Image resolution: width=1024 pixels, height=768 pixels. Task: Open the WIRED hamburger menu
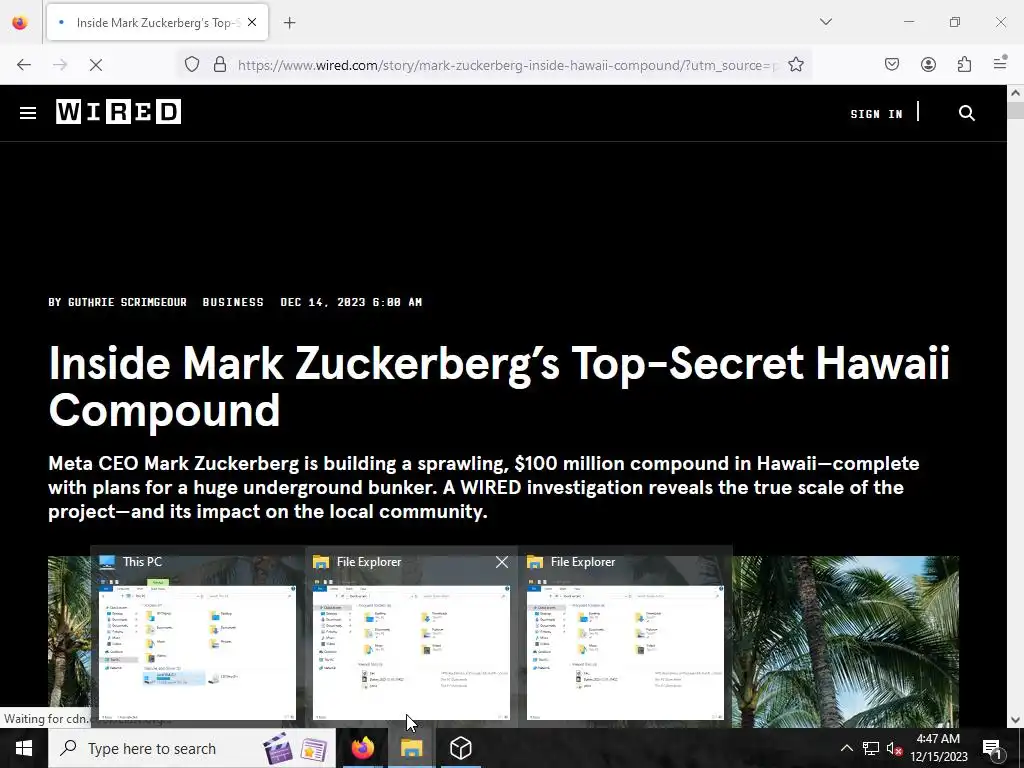(x=27, y=113)
